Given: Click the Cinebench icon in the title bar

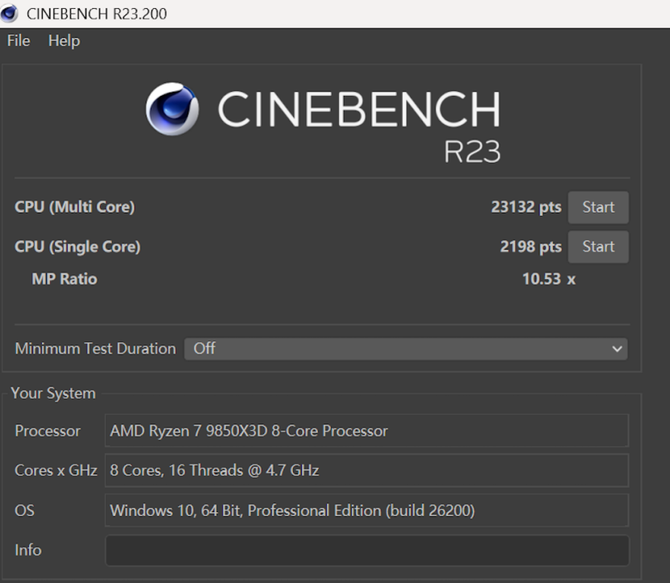Looking at the screenshot, I should 13,12.
